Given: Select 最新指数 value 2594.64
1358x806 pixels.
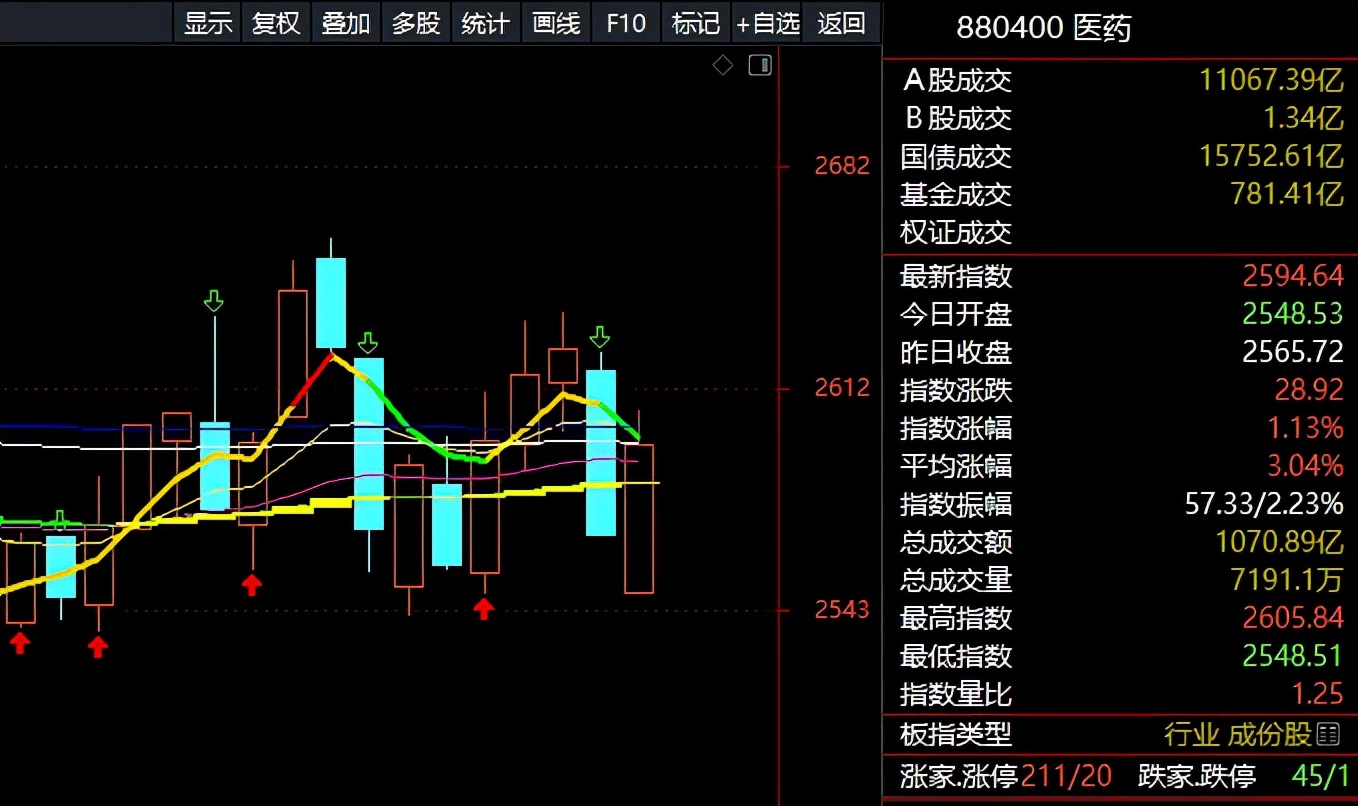Looking at the screenshot, I should [1293, 276].
